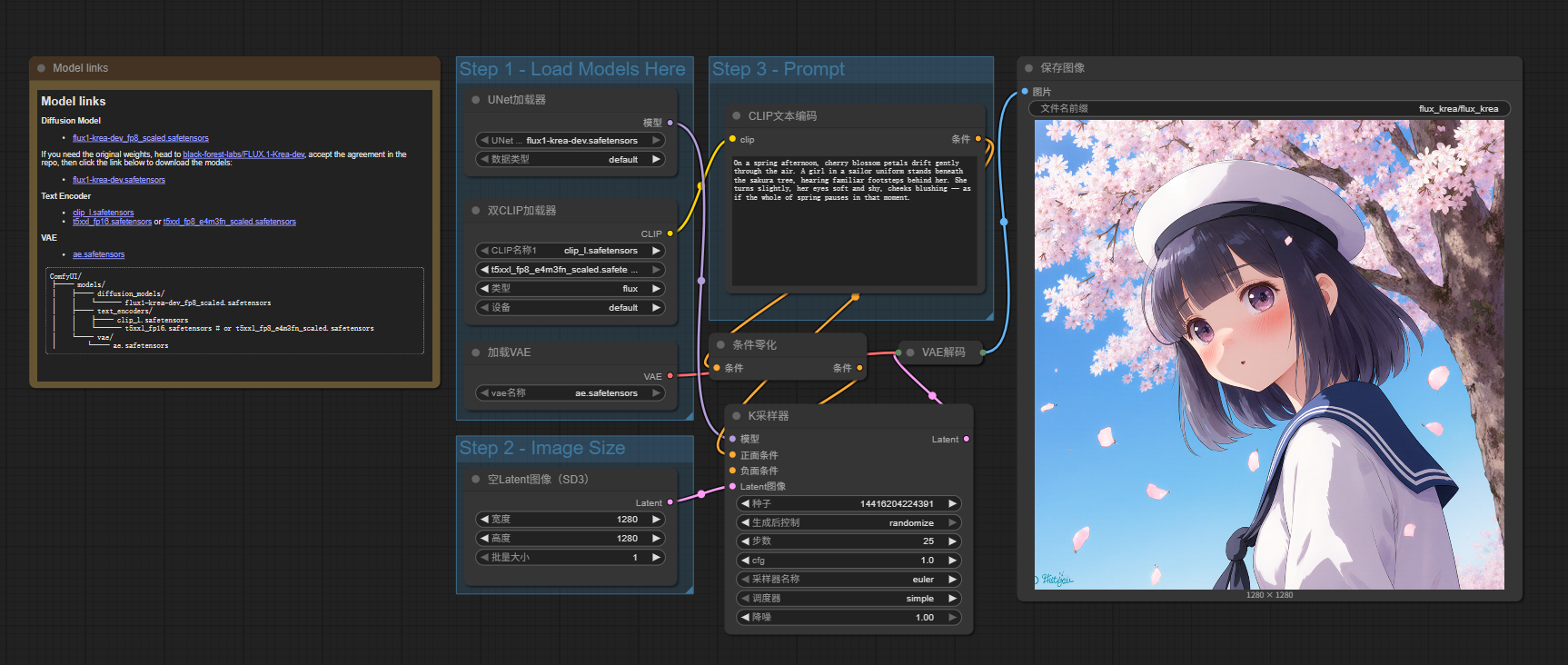Image resolution: width=1568 pixels, height=665 pixels.
Task: Collapse the 空Latent图像（SD3） node via its dot
Action: 476,480
